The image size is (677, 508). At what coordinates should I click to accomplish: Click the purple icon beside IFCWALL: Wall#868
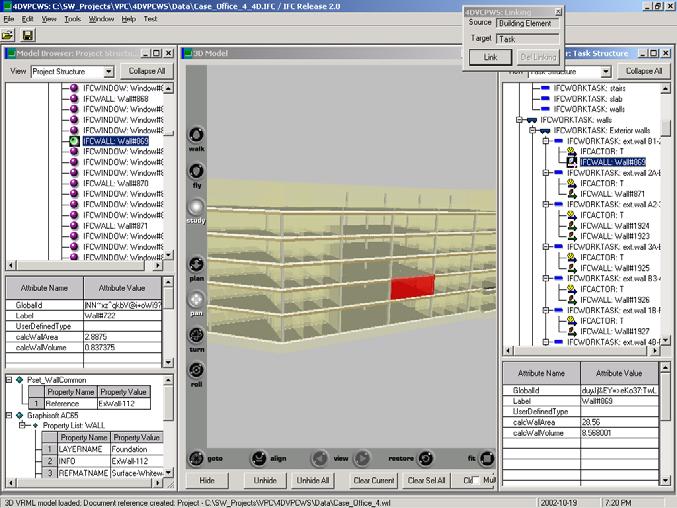point(74,98)
